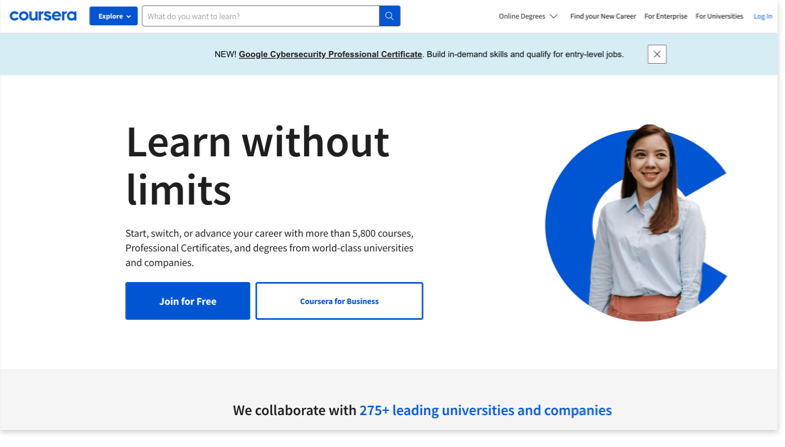
Task: Dismiss the announcement banner with the X
Action: 656,54
